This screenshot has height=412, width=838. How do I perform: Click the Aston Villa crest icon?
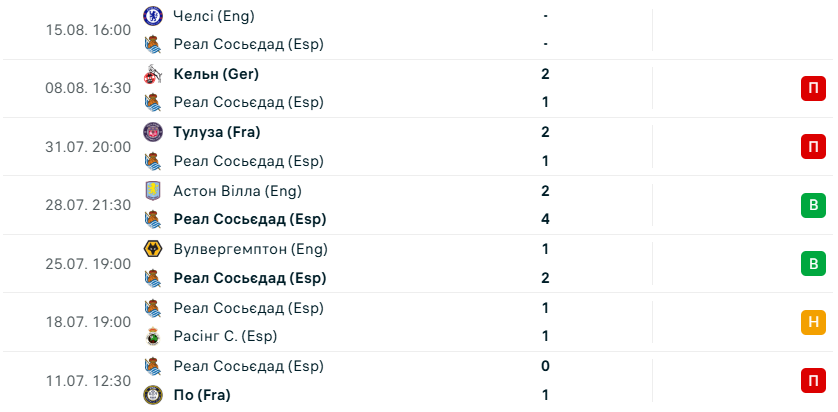click(153, 191)
